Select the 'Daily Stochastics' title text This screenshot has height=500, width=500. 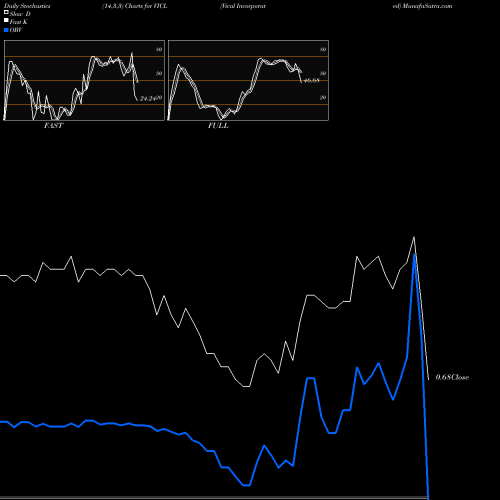coord(27,6)
